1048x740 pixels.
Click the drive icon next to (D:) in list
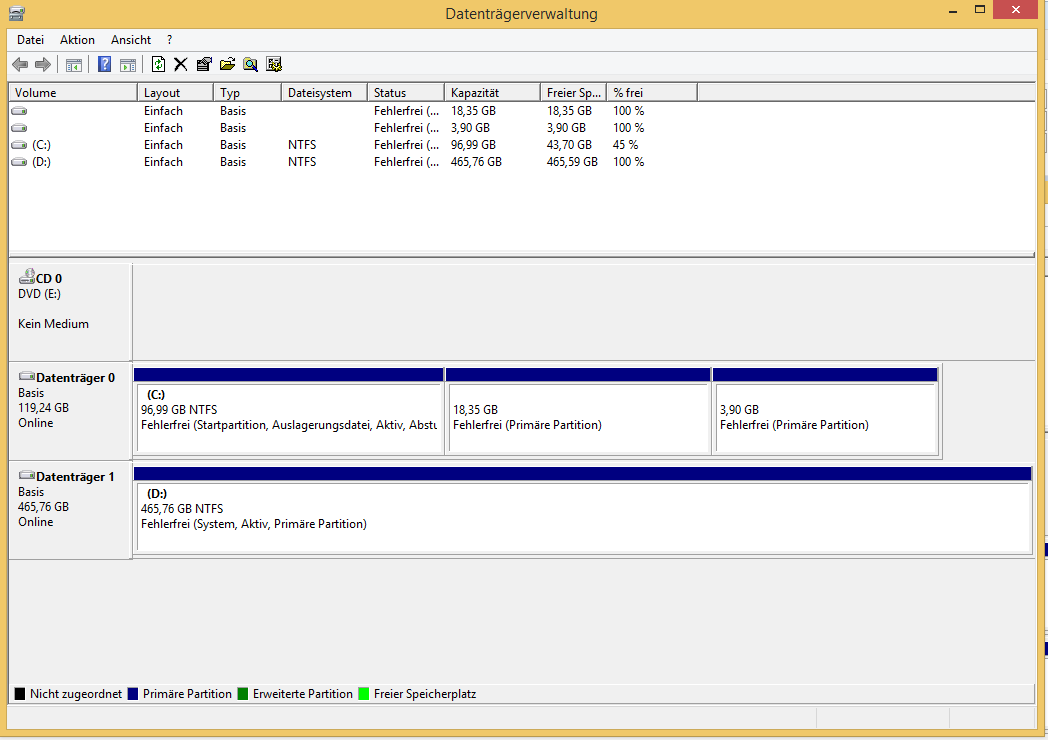(19, 162)
